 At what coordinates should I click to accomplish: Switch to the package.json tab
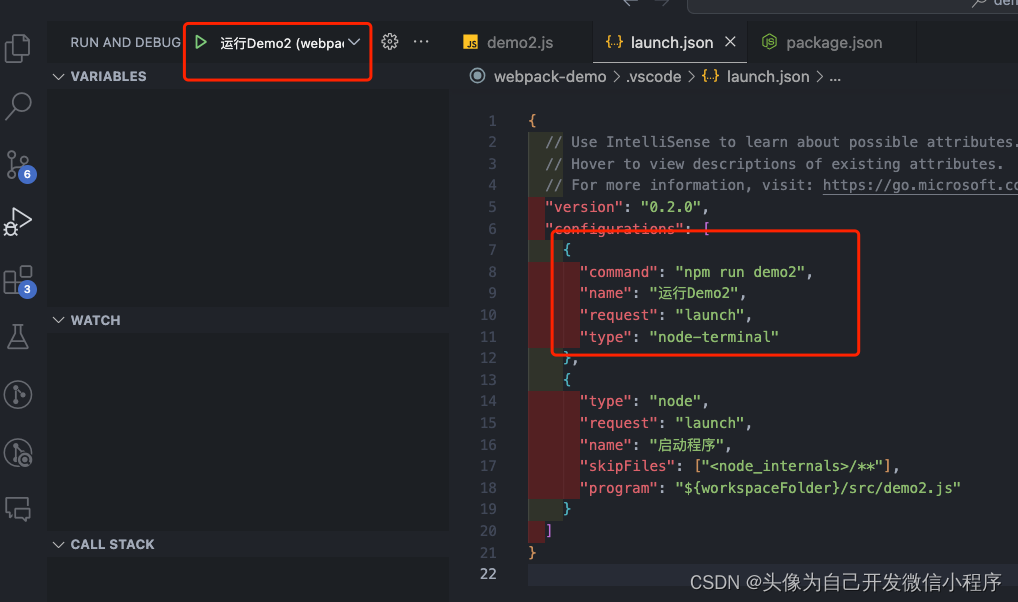[833, 42]
